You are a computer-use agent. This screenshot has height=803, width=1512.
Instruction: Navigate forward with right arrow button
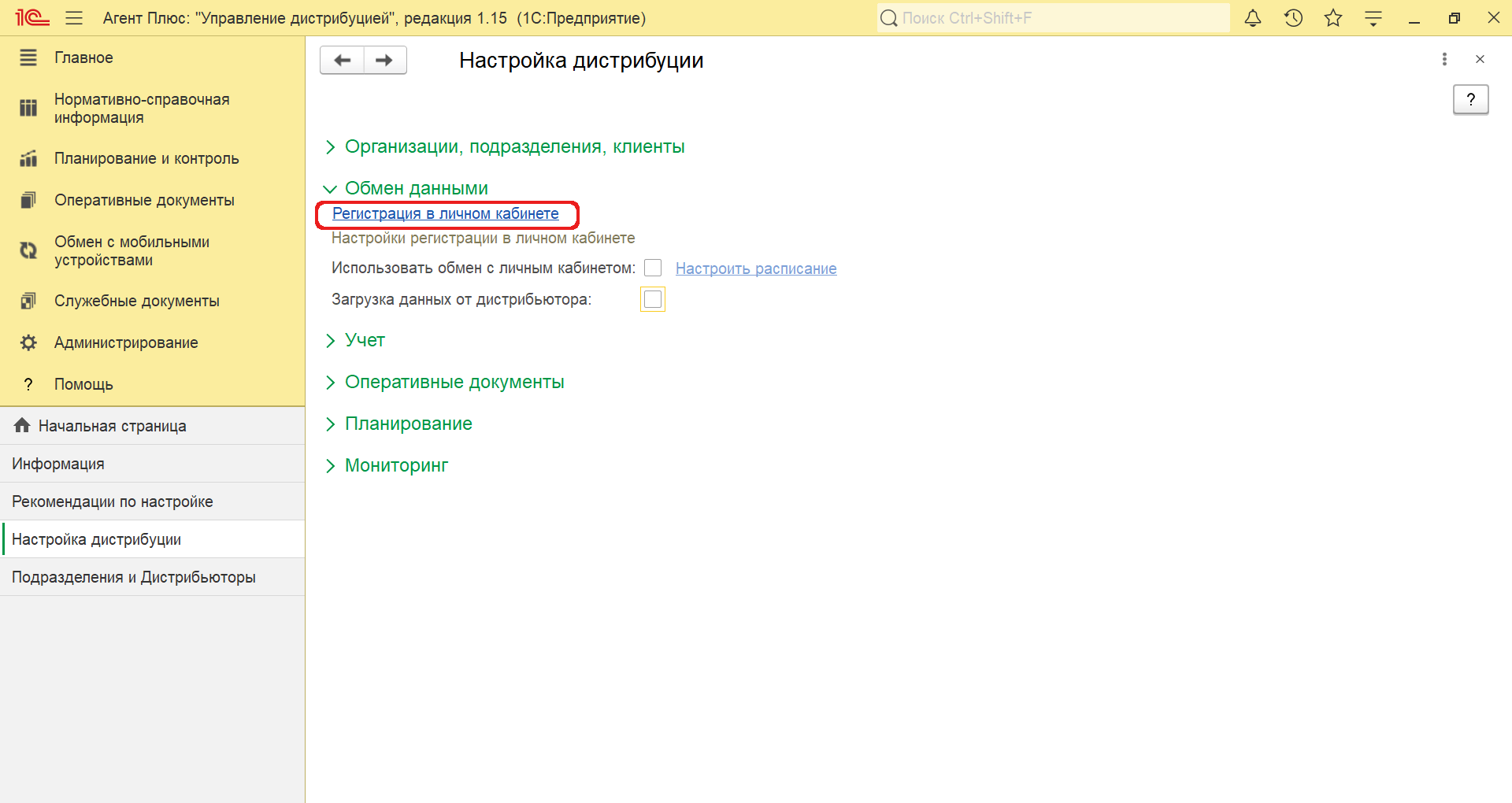coord(384,60)
